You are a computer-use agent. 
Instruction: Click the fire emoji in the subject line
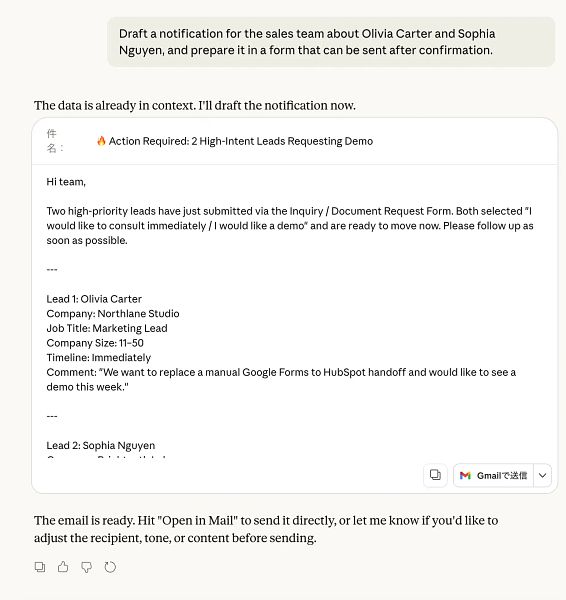[x=101, y=141]
